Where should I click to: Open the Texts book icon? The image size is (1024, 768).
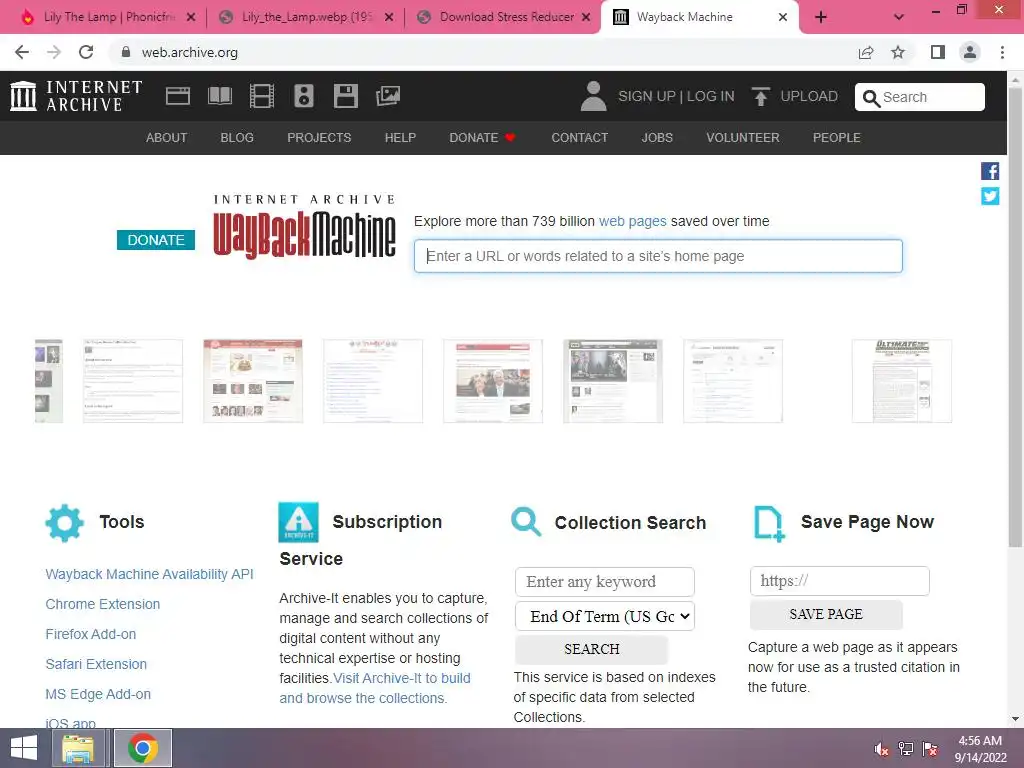[219, 96]
